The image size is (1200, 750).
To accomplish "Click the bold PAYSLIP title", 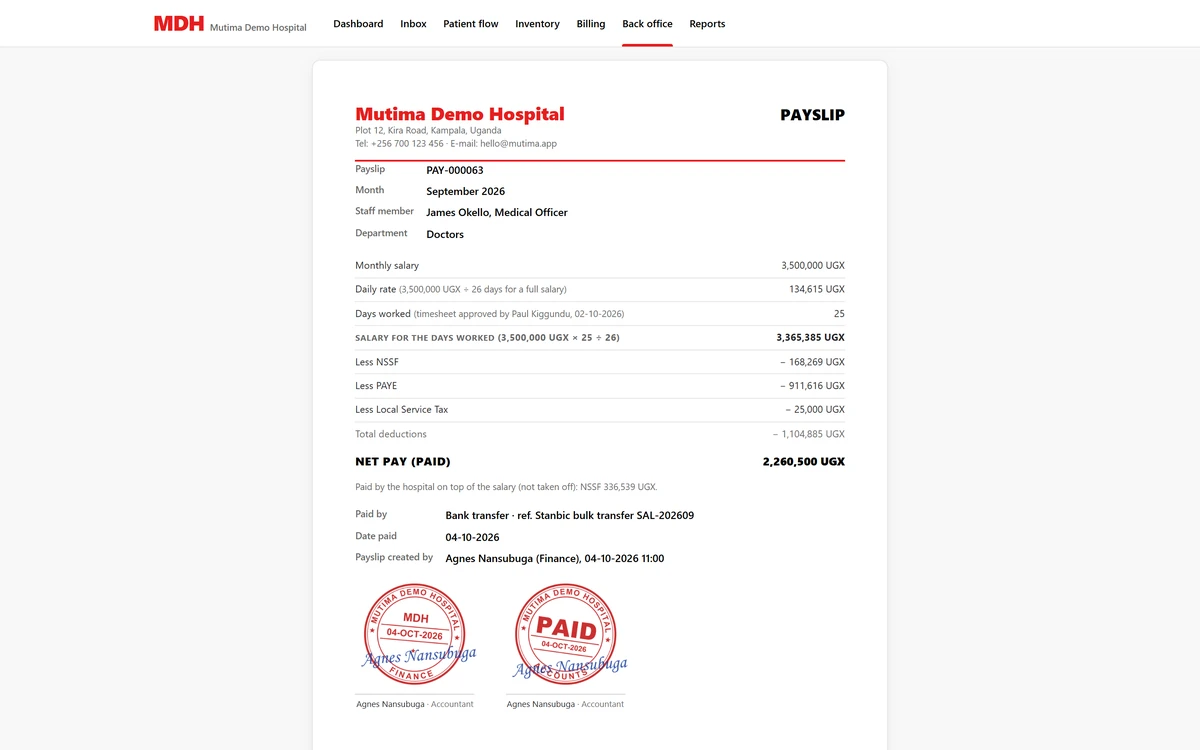I will coord(812,115).
